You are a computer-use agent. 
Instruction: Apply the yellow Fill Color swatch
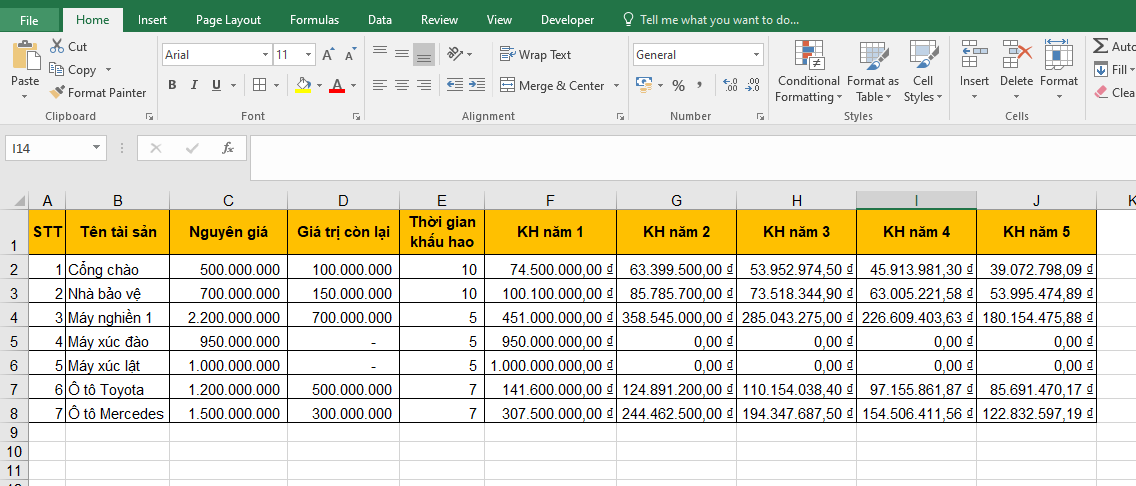click(x=303, y=86)
